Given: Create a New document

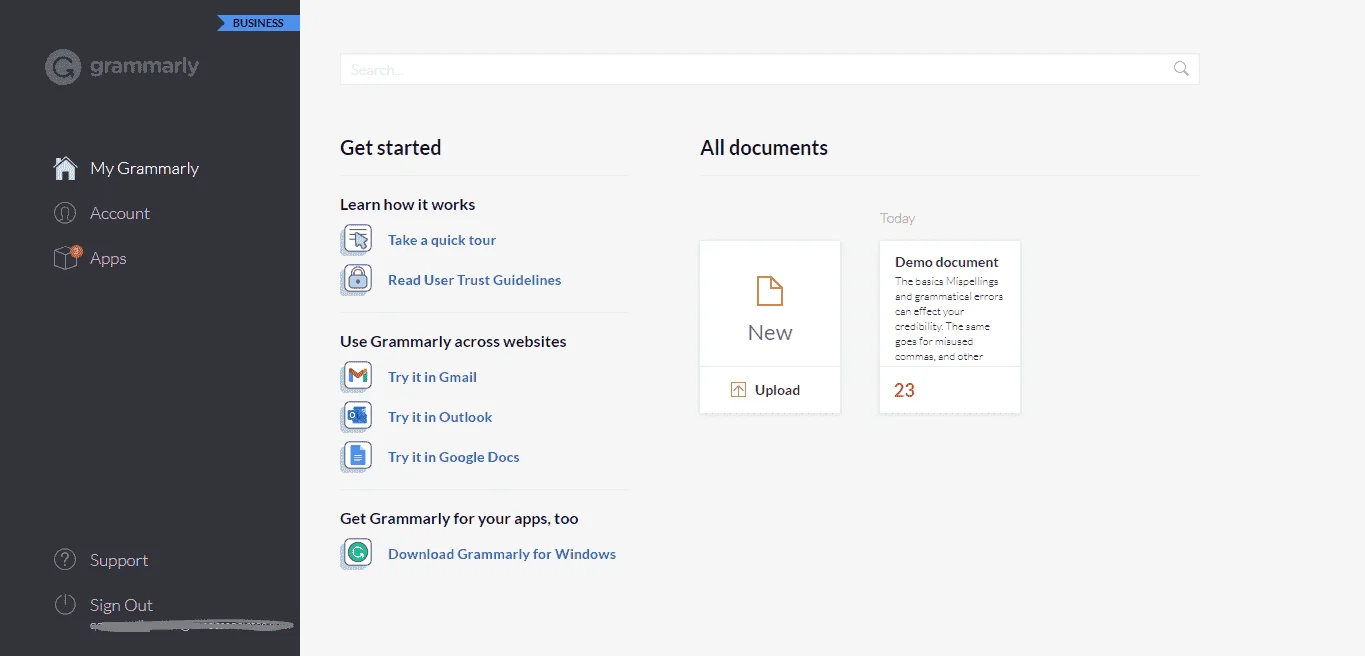Looking at the screenshot, I should point(770,304).
